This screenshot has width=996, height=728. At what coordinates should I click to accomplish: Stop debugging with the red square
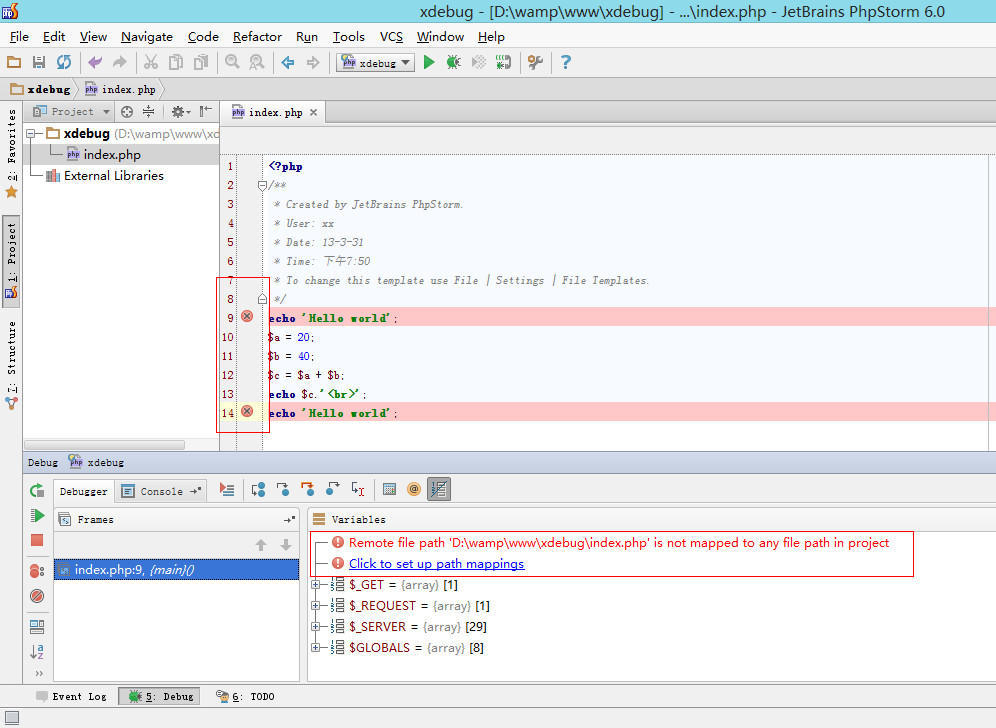pyautogui.click(x=37, y=540)
